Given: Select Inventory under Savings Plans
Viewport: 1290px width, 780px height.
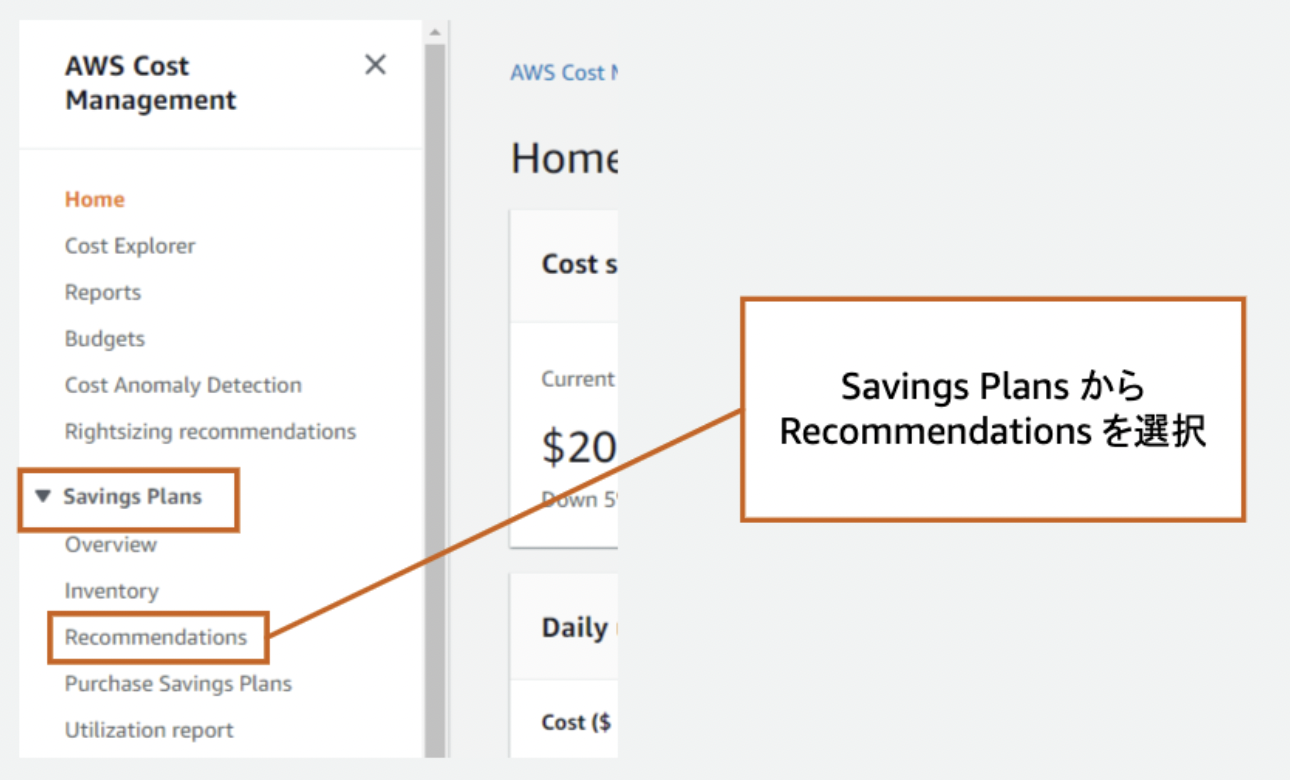Looking at the screenshot, I should click(111, 591).
